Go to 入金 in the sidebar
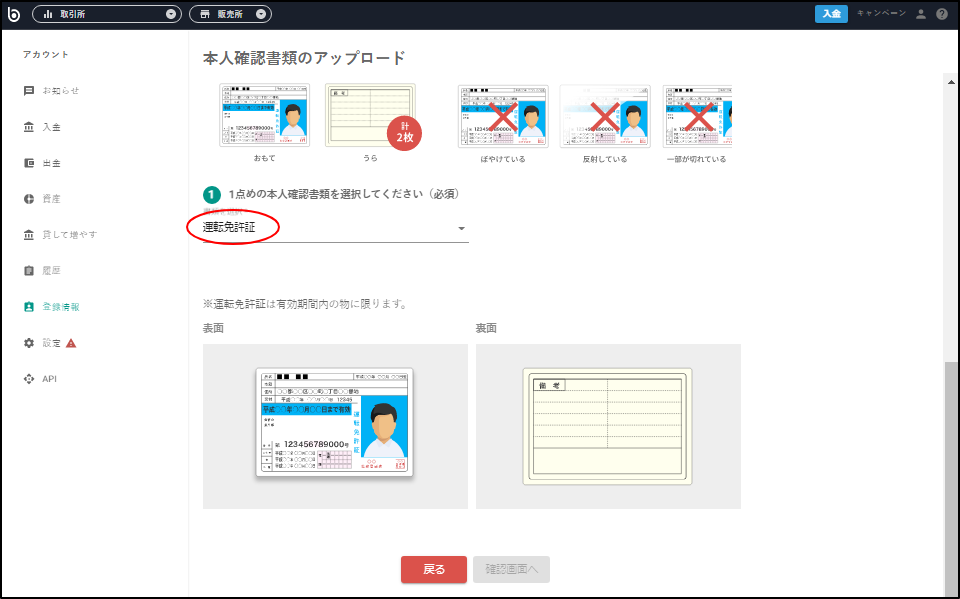The height and width of the screenshot is (599, 960). coord(51,127)
